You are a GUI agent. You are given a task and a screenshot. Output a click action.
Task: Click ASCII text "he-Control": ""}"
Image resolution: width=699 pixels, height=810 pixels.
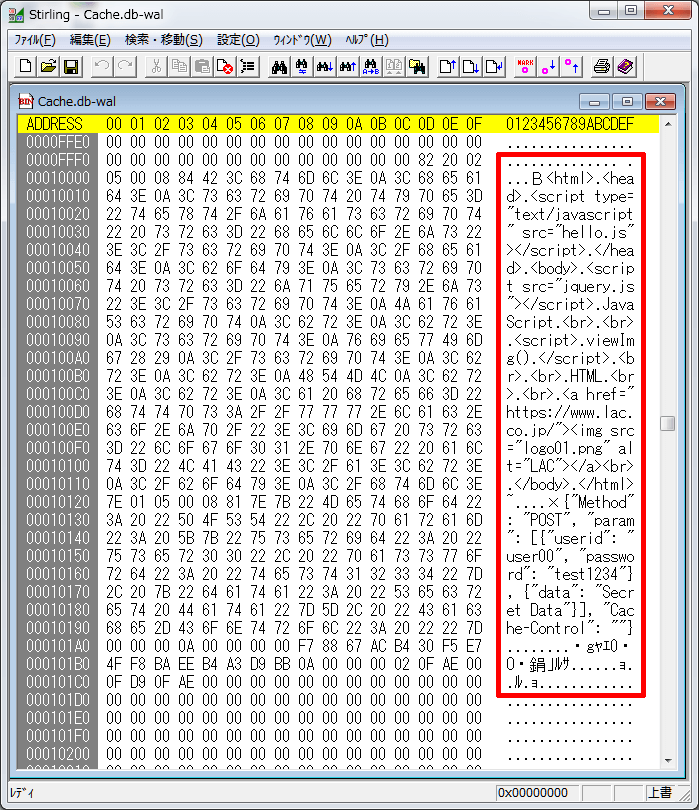tap(569, 628)
